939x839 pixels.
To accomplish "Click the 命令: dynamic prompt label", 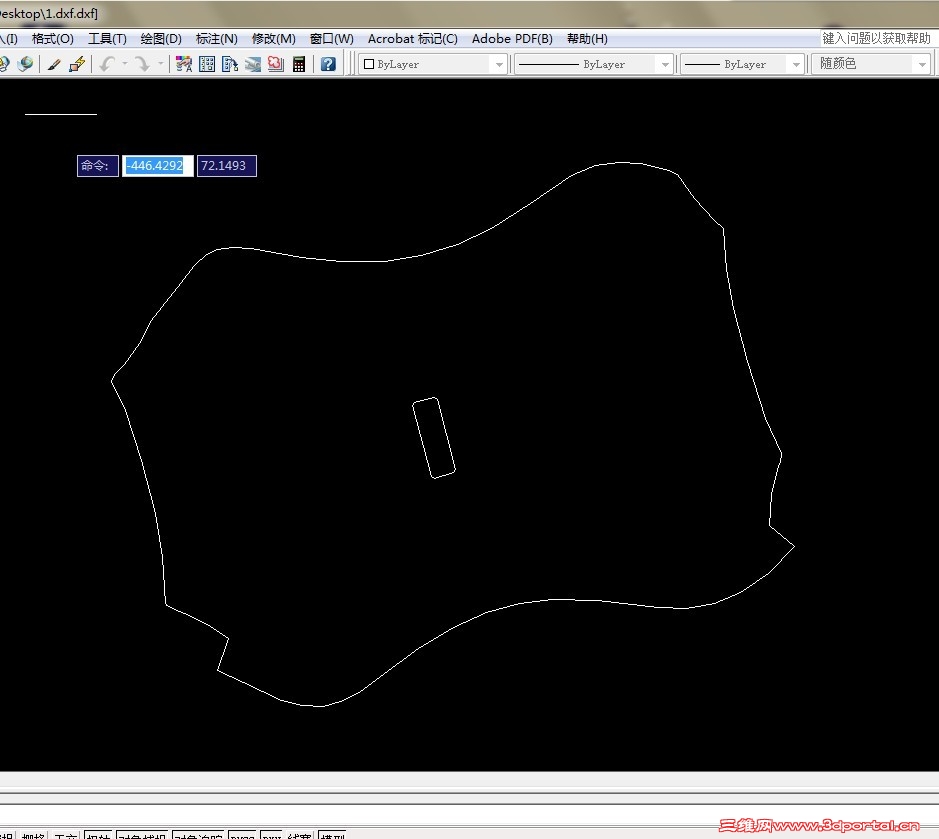I will 98,166.
